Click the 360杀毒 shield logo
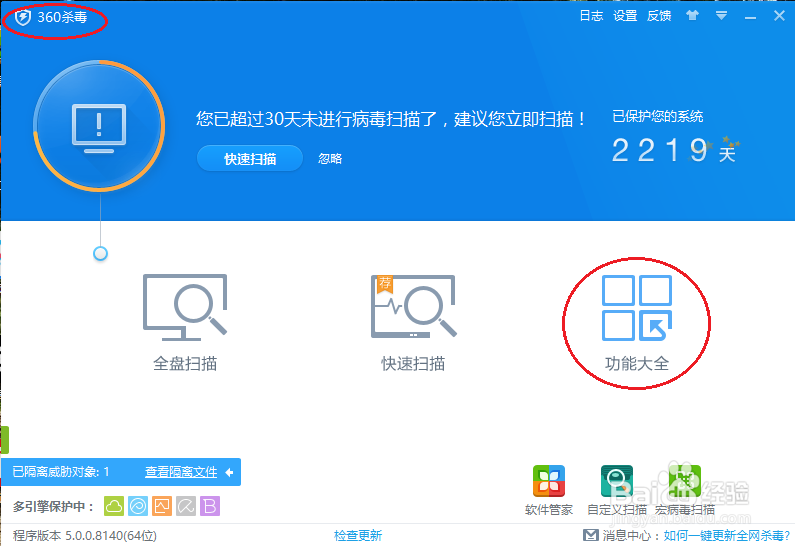The height and width of the screenshot is (546, 795). 22,18
